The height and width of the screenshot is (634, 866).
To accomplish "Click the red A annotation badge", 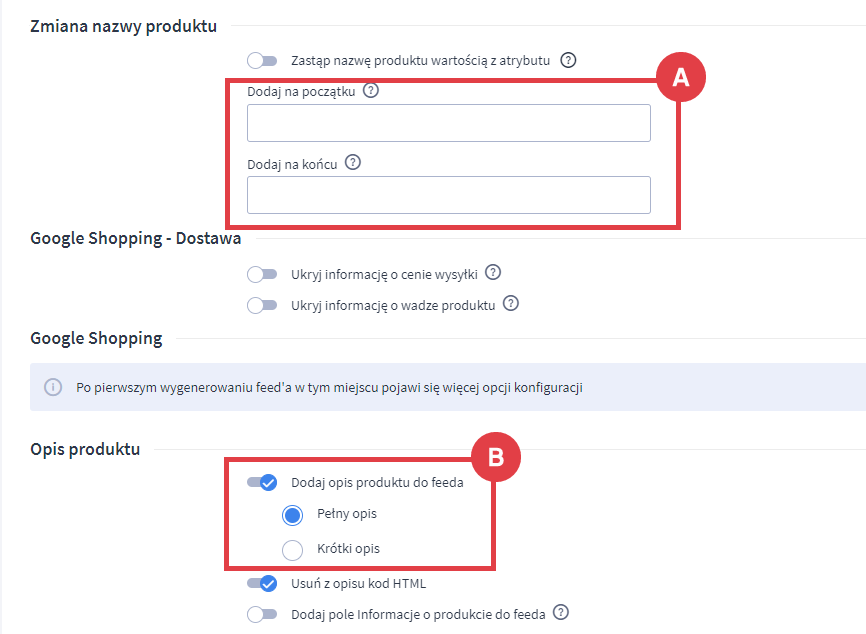I will click(x=681, y=78).
